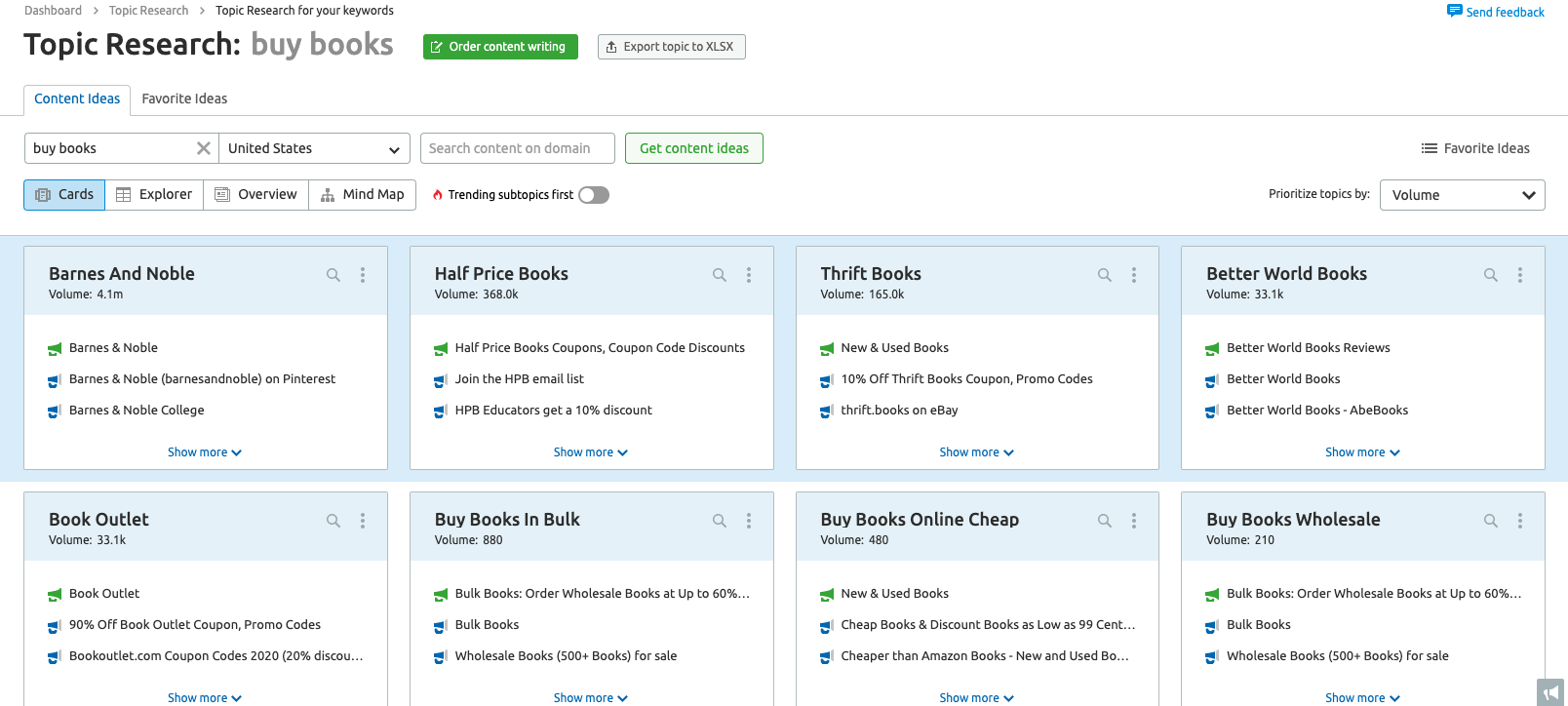This screenshot has width=1568, height=706.
Task: Expand Show more on Book Outlet card
Action: point(205,698)
